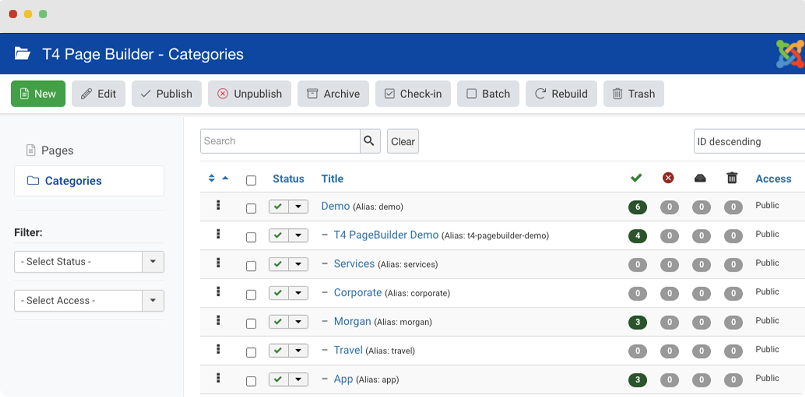Click the Trash toolbar button

(634, 93)
